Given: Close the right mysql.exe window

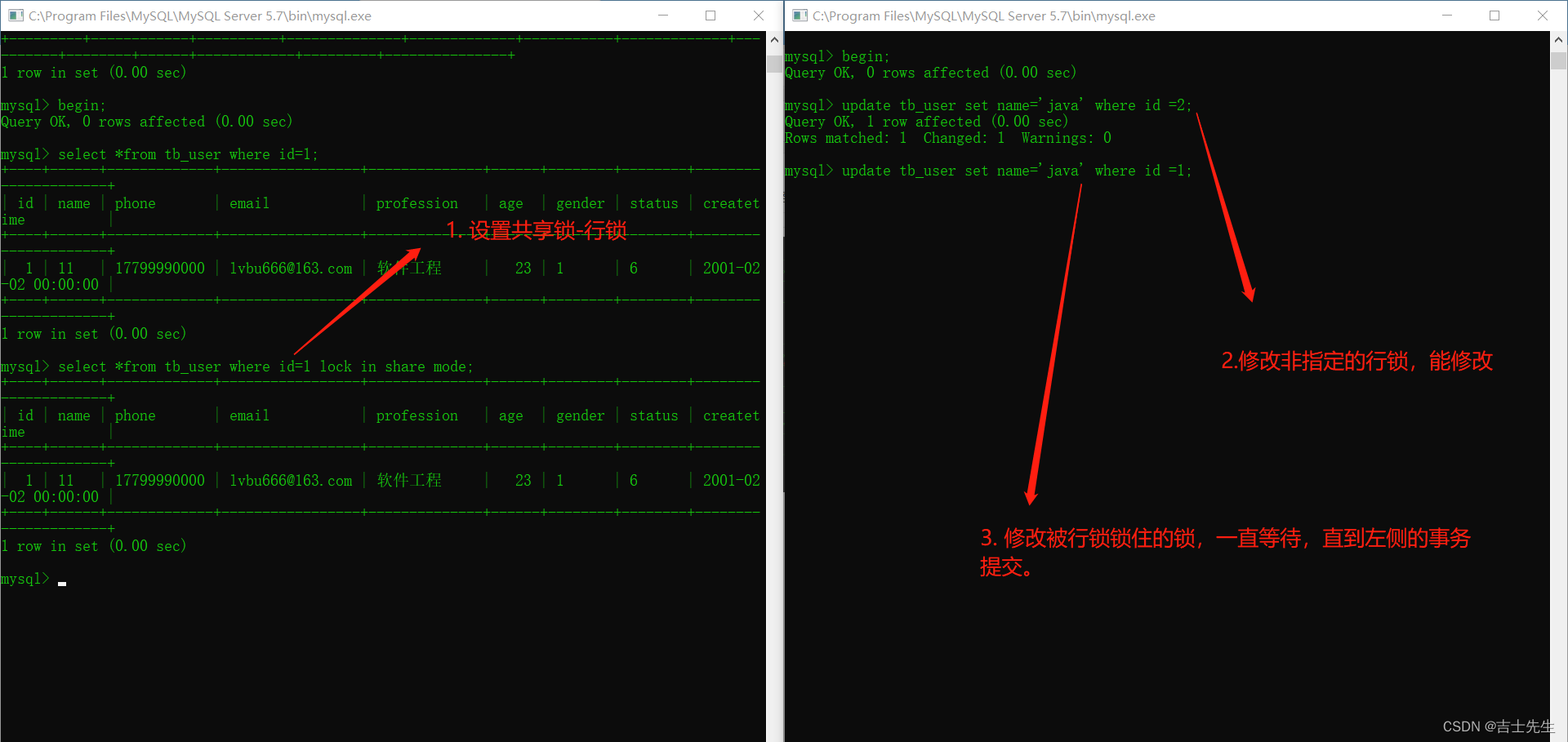Looking at the screenshot, I should click(1543, 16).
